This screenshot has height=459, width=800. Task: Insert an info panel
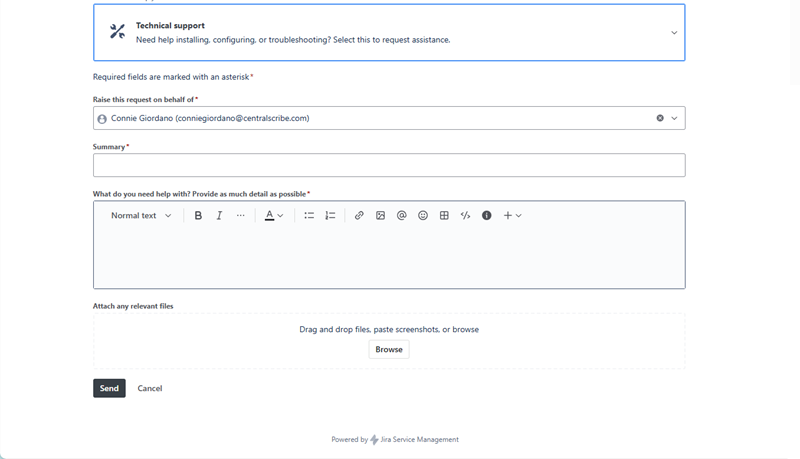(x=487, y=216)
